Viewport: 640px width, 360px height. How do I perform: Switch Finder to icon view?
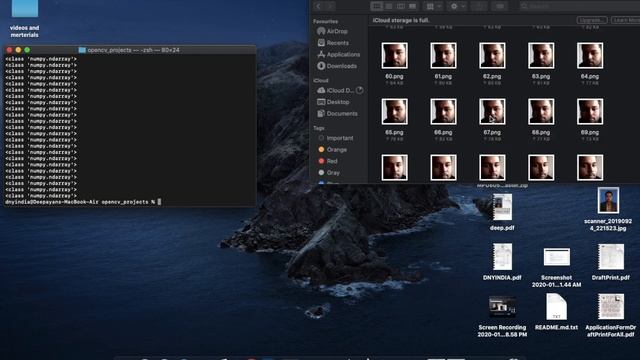pos(377,6)
